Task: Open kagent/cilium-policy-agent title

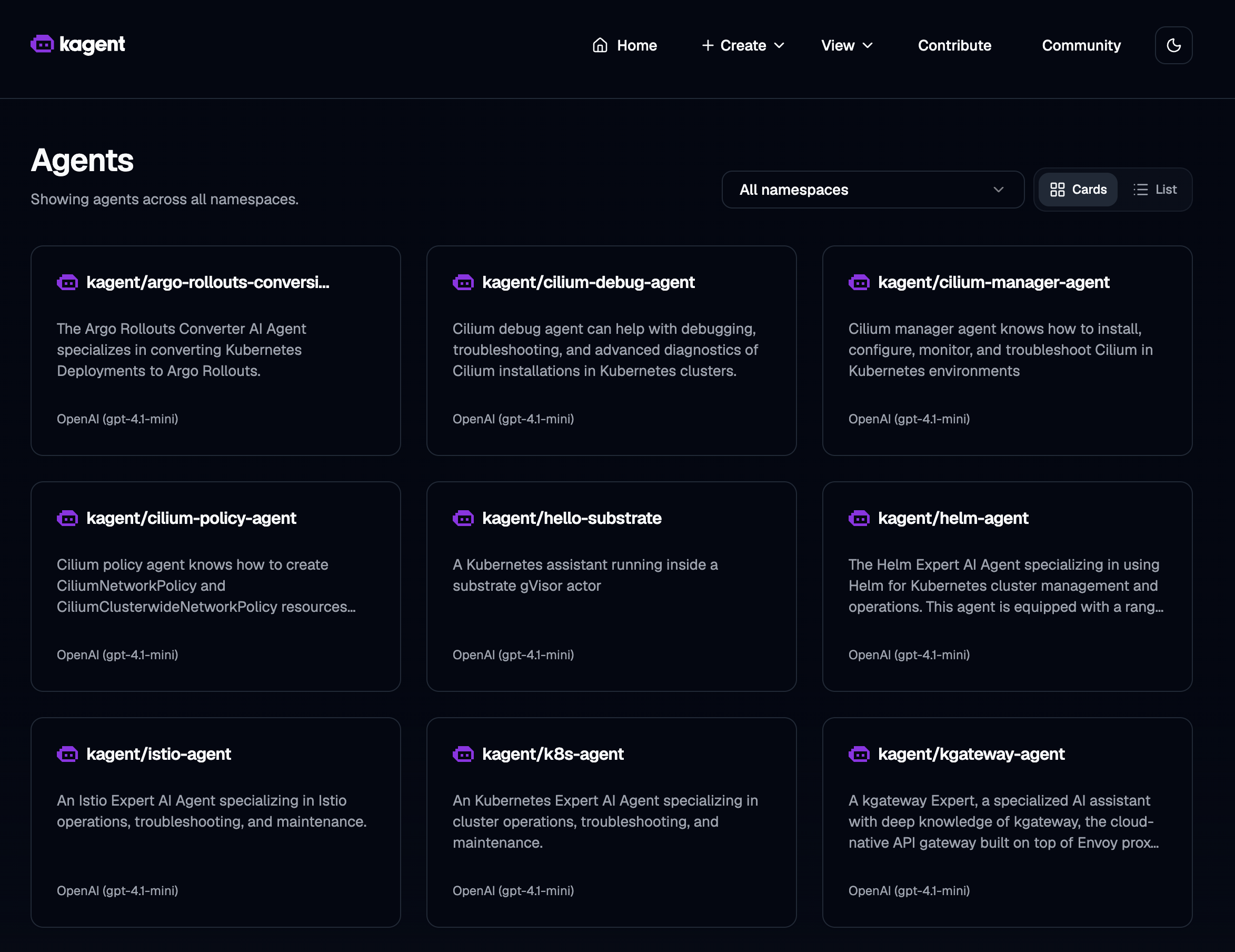Action: [191, 518]
